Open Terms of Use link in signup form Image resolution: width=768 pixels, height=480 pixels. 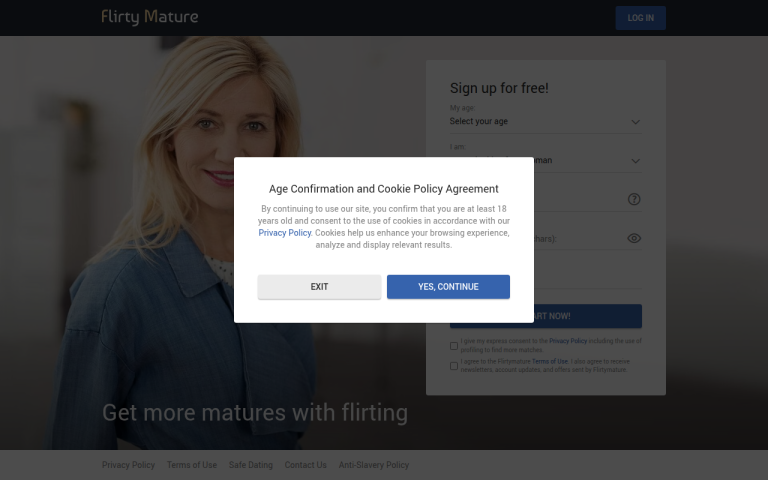(550, 361)
